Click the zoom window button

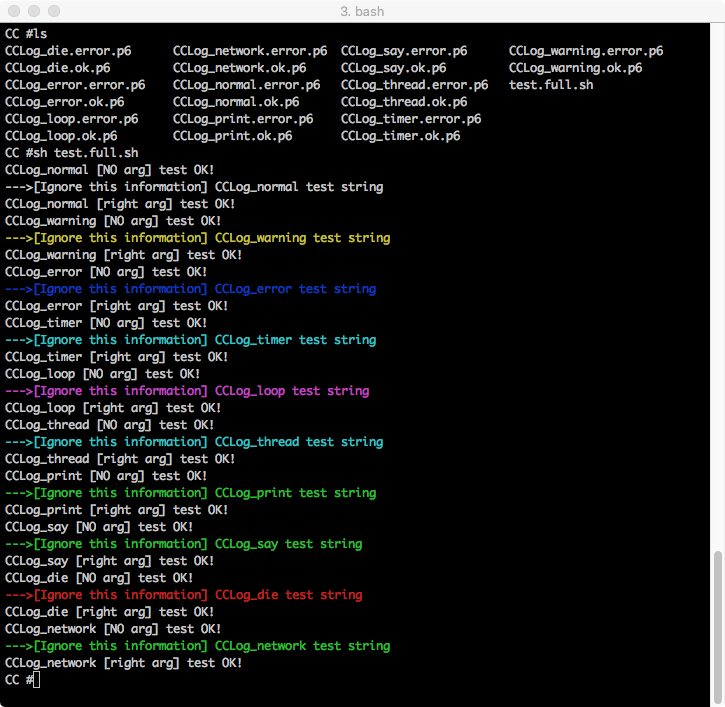click(54, 11)
